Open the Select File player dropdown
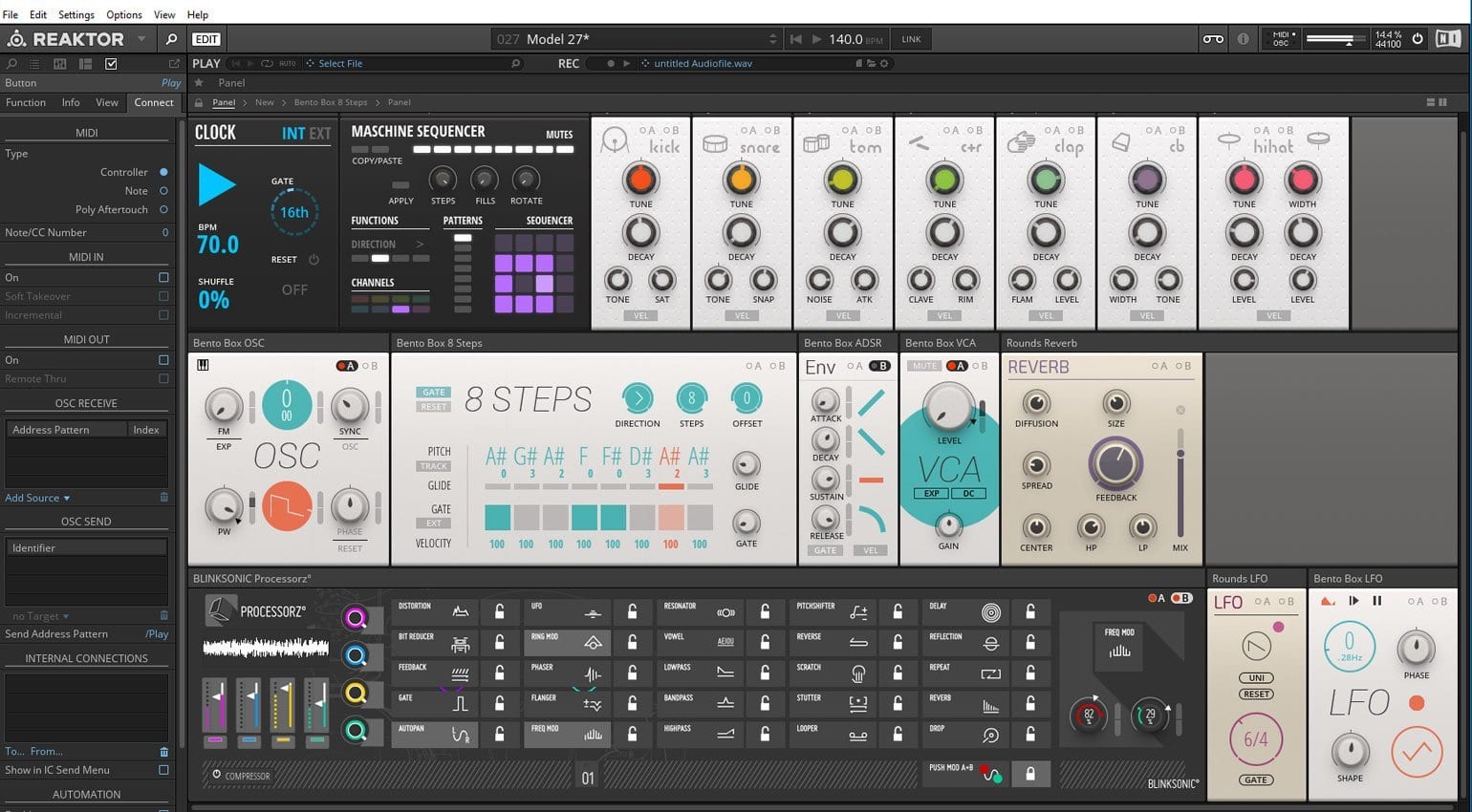This screenshot has width=1472, height=812. coord(340,63)
